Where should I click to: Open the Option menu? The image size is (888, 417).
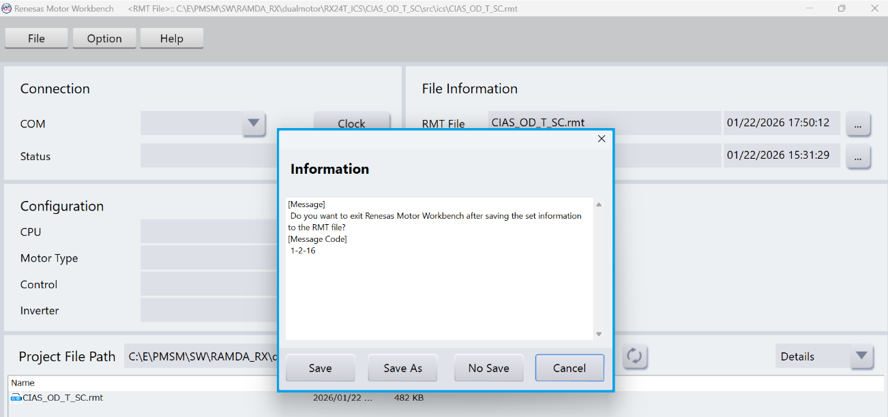click(104, 39)
